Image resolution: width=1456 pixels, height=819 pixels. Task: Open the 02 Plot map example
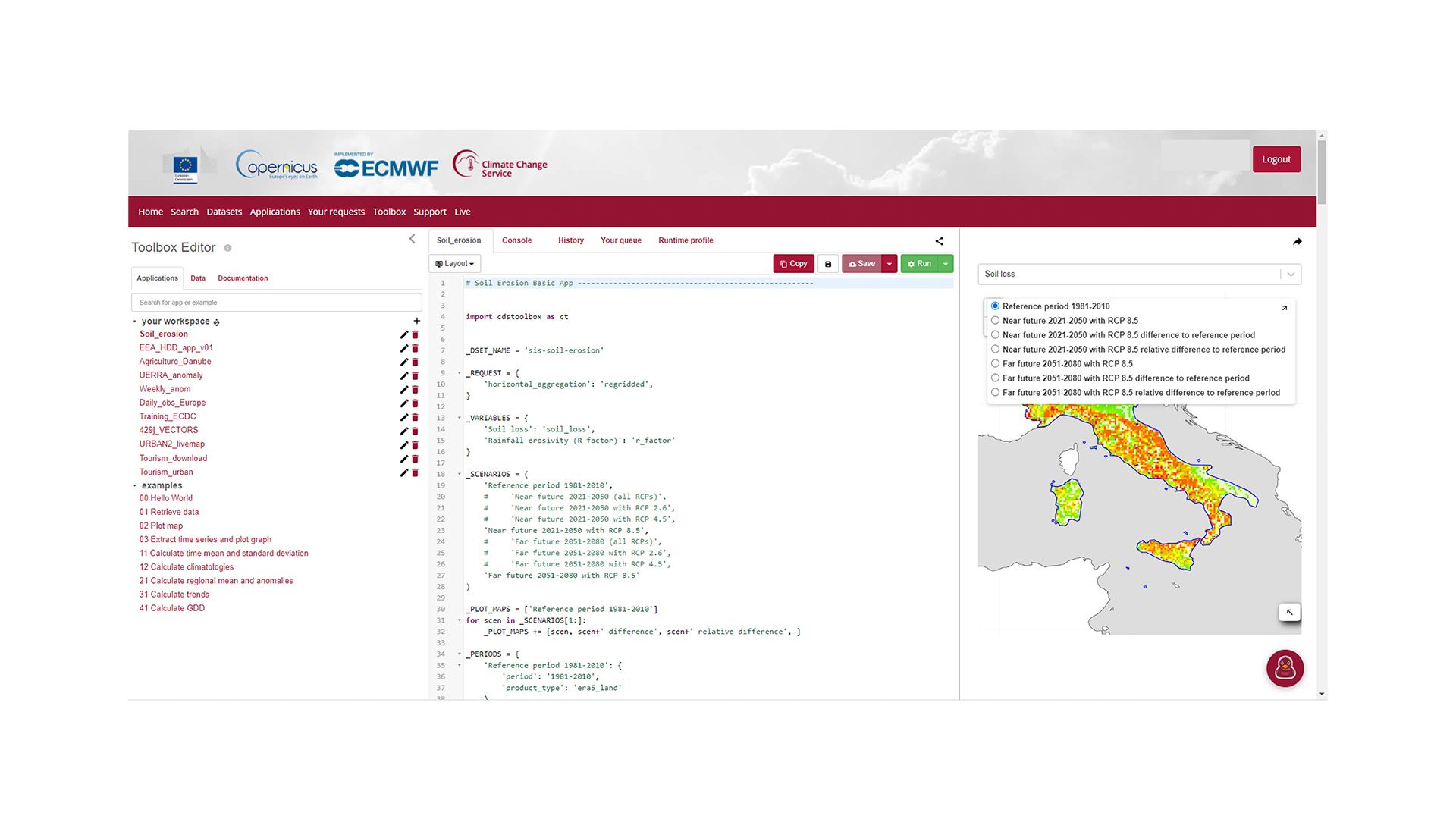click(161, 526)
